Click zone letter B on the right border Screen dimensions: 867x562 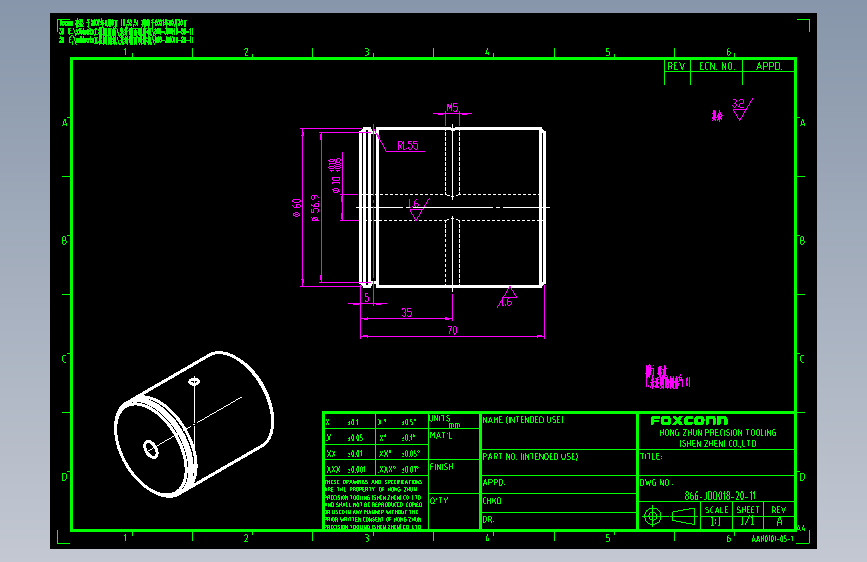pos(802,241)
